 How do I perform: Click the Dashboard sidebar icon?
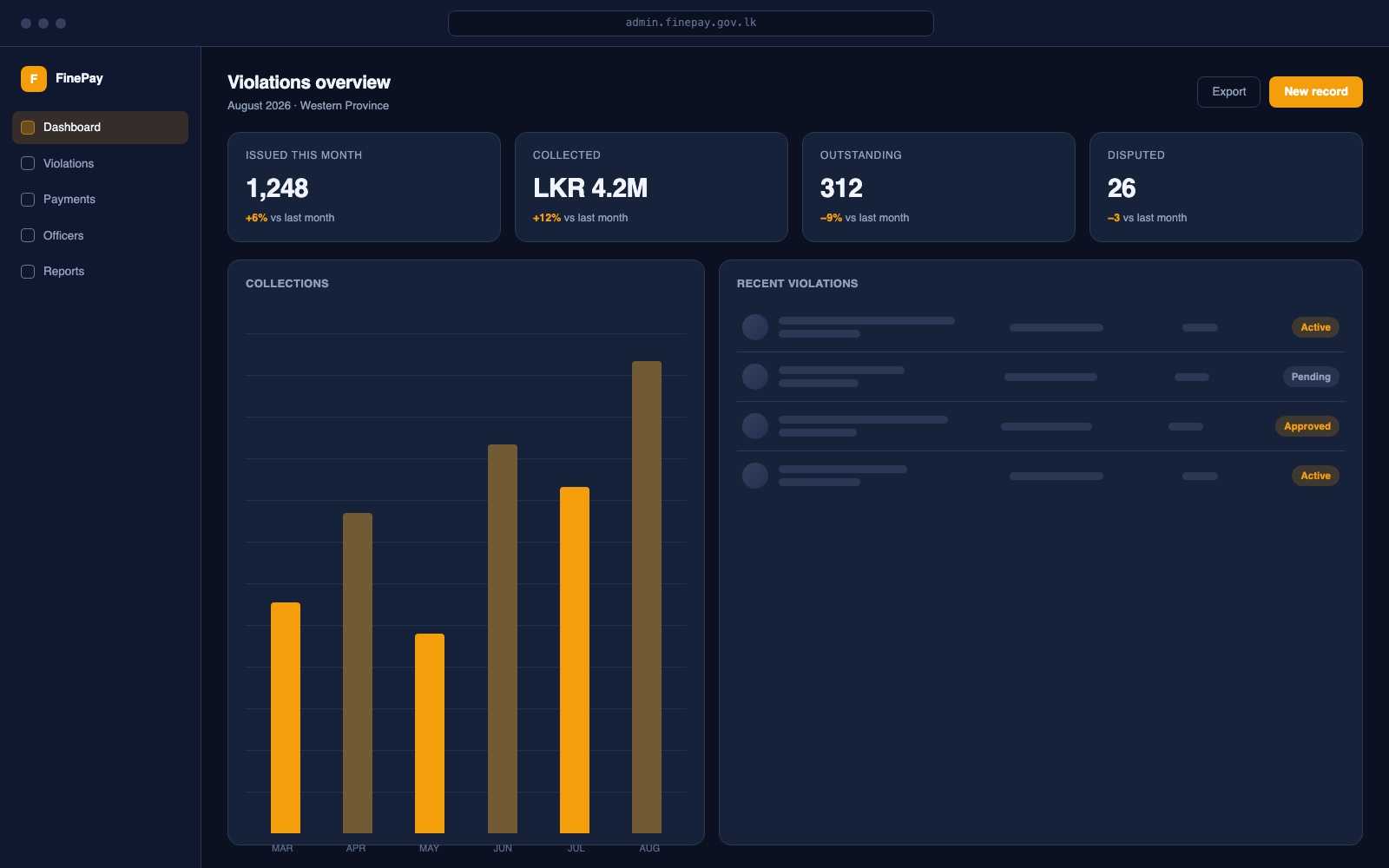[x=28, y=128]
